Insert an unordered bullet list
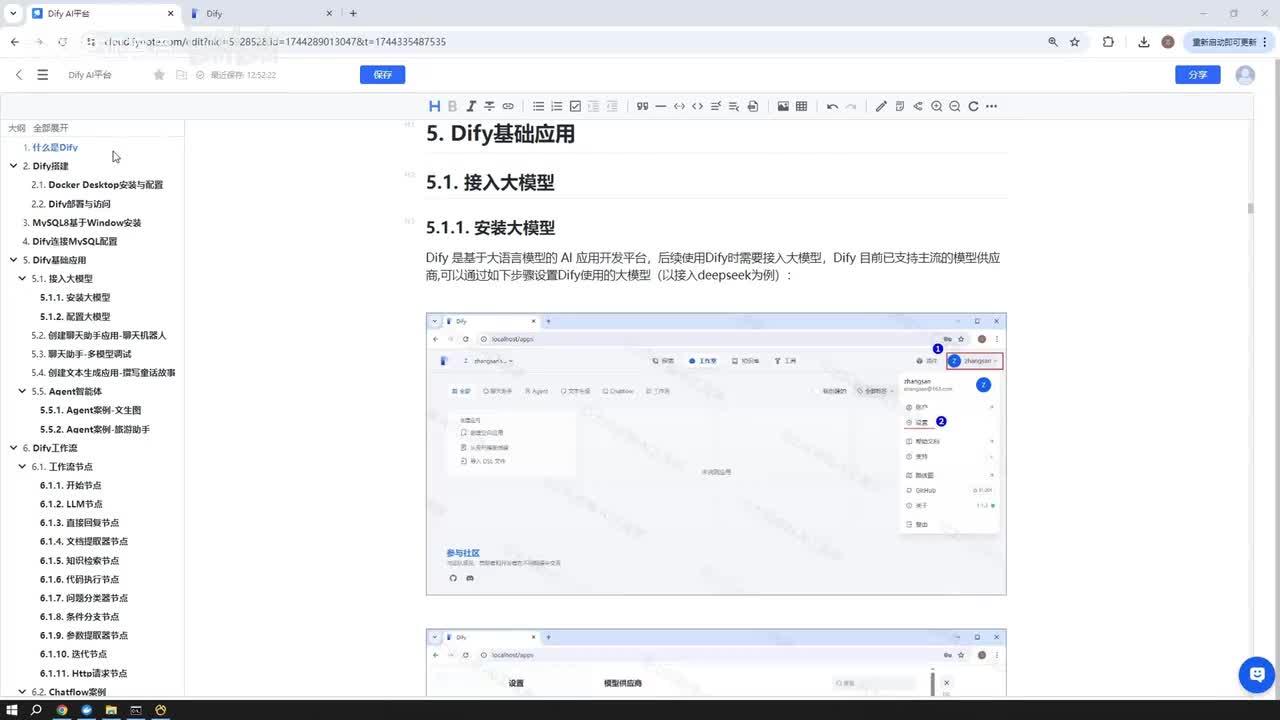Viewport: 1280px width, 720px height. (538, 106)
